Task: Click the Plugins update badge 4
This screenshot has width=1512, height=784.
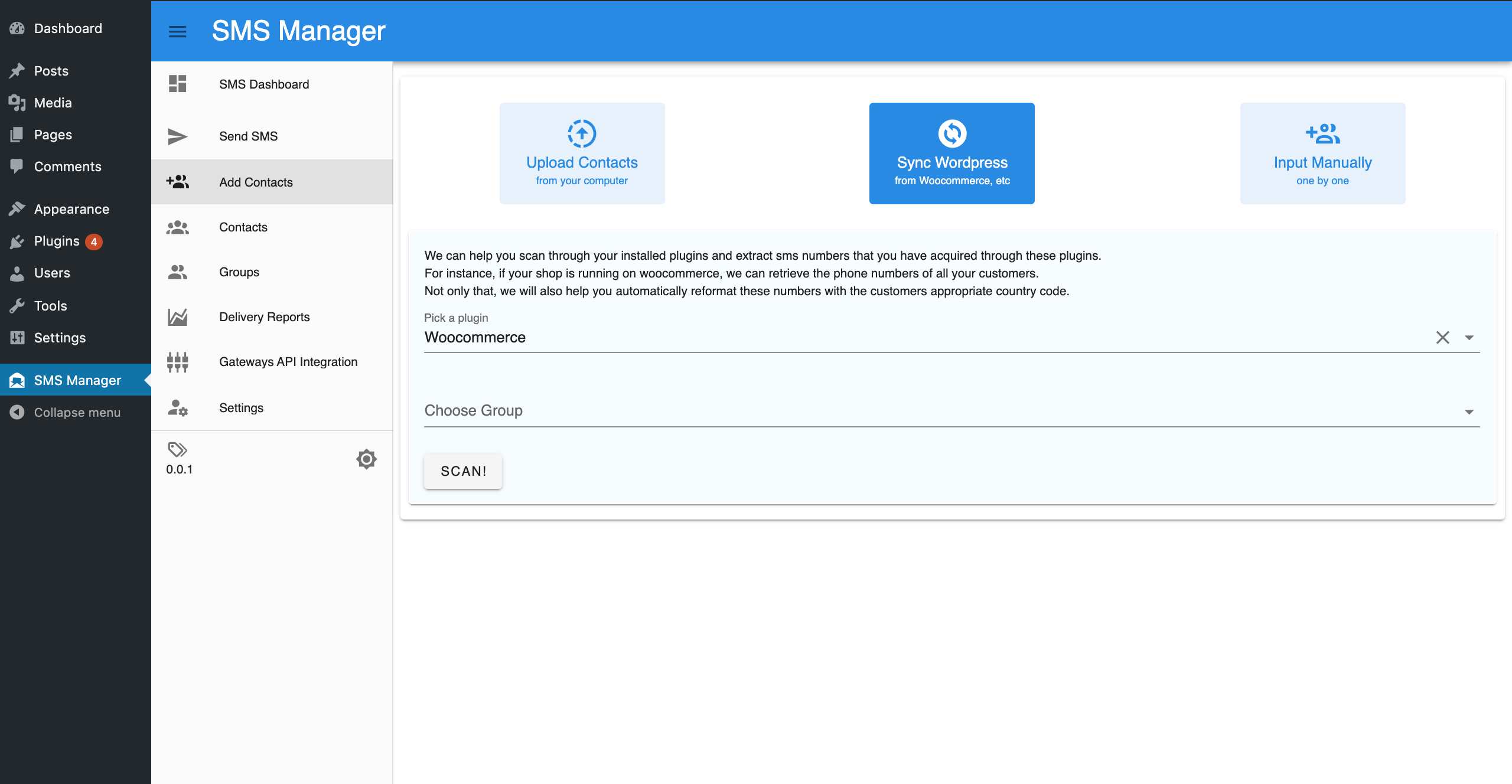Action: pyautogui.click(x=93, y=241)
